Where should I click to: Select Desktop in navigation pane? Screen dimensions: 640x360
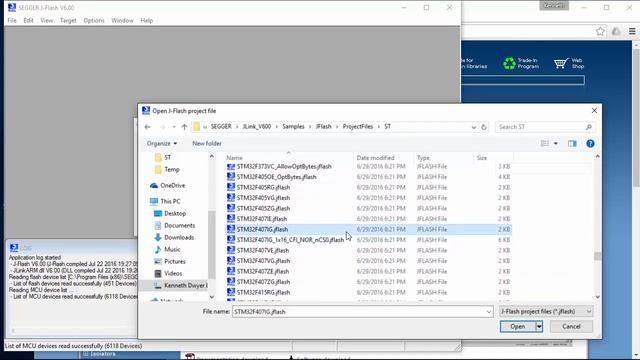click(x=175, y=213)
